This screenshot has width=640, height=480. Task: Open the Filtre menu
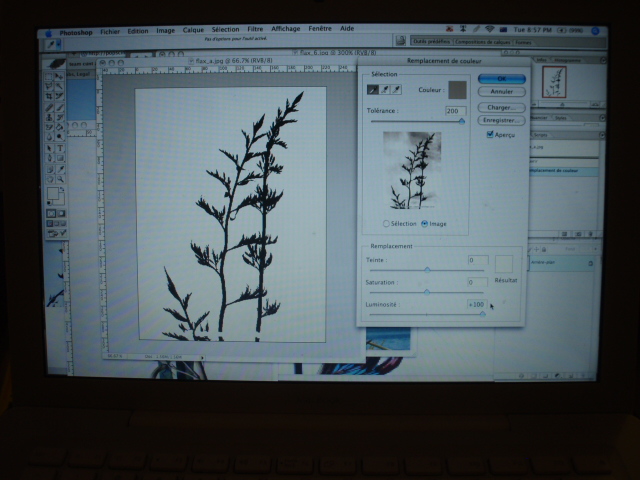(x=255, y=29)
